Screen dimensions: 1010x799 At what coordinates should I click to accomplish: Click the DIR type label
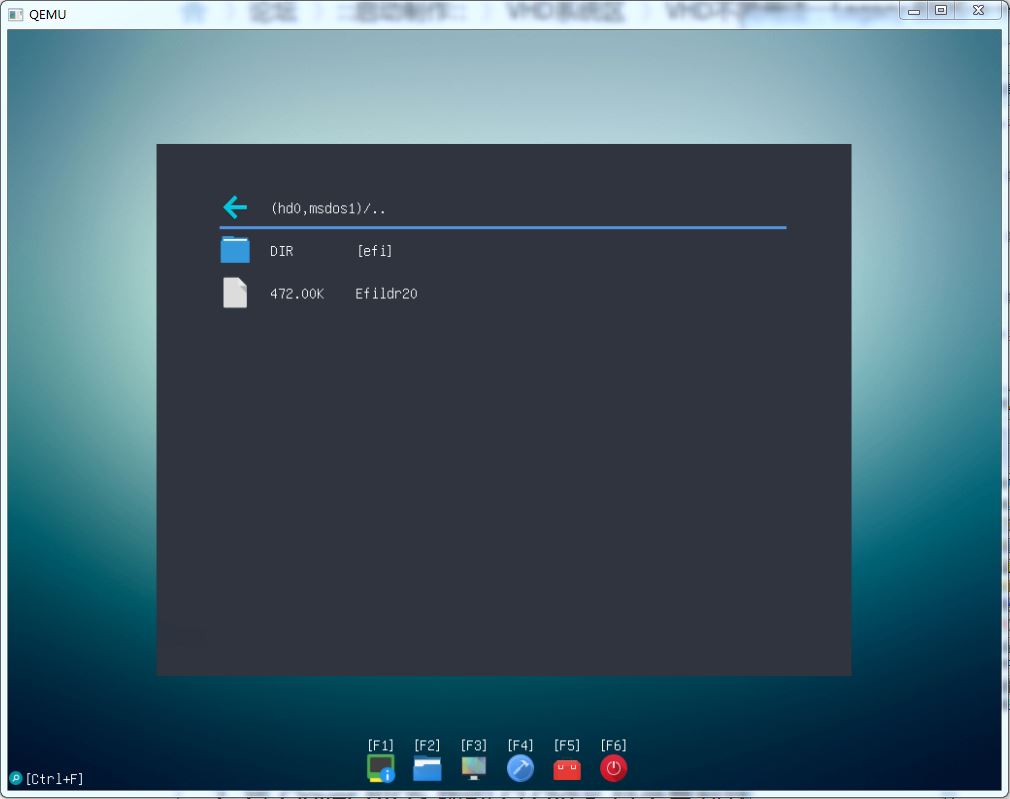tap(282, 251)
